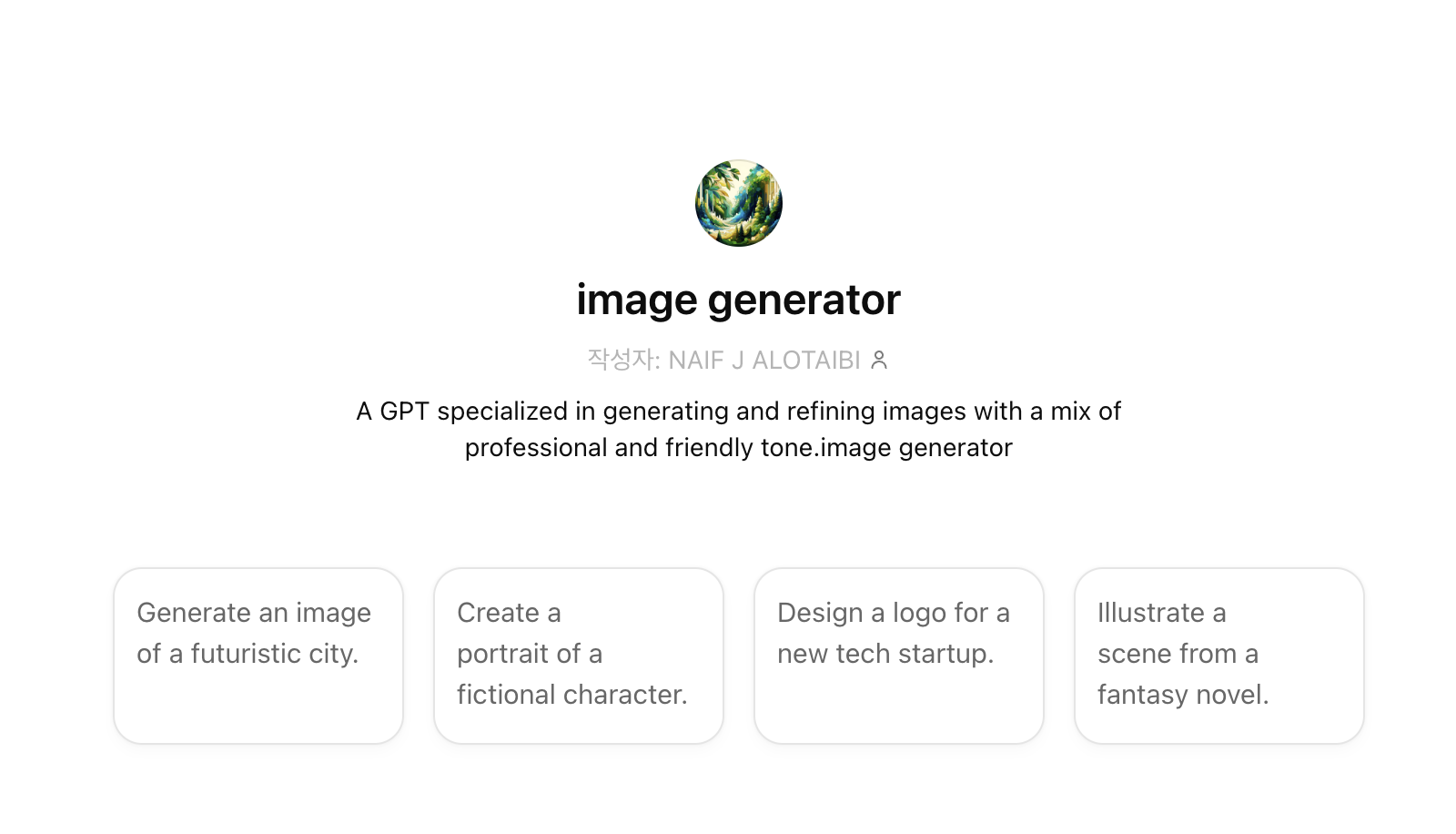Click 'fantasy novel.' text in fourth card
The width and height of the screenshot is (1456, 834).
coord(1182,695)
